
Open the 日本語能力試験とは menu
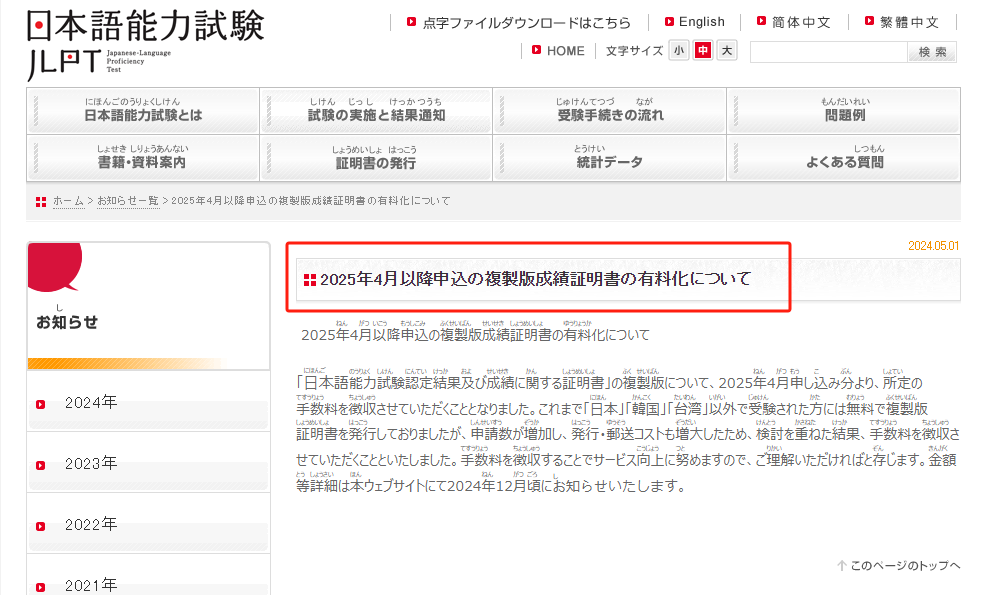click(143, 110)
